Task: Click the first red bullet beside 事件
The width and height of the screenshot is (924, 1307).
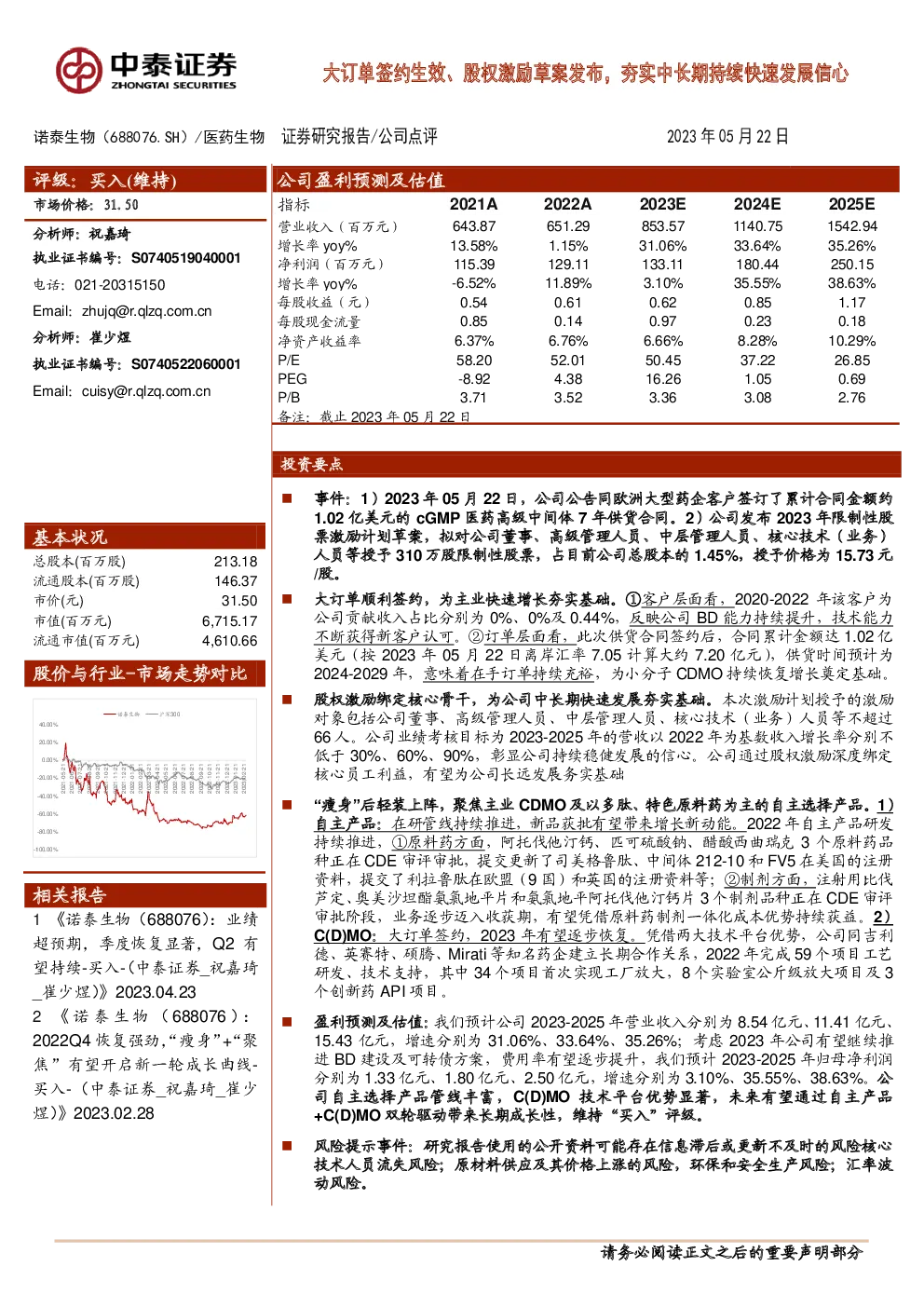Action: (x=287, y=498)
